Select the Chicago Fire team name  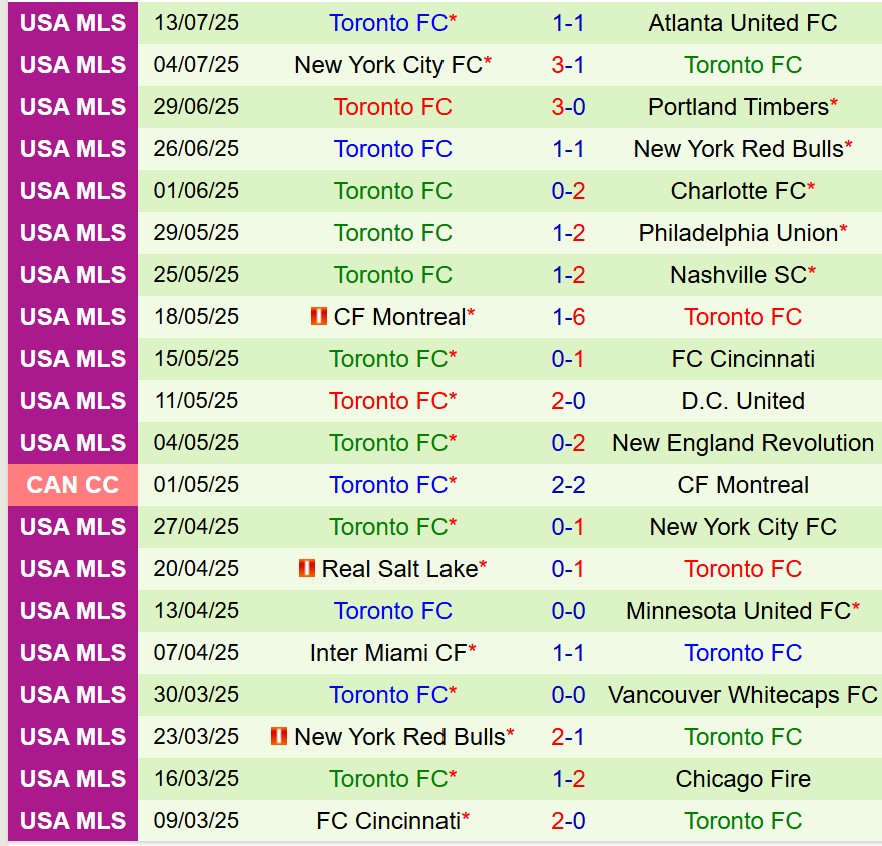(743, 779)
